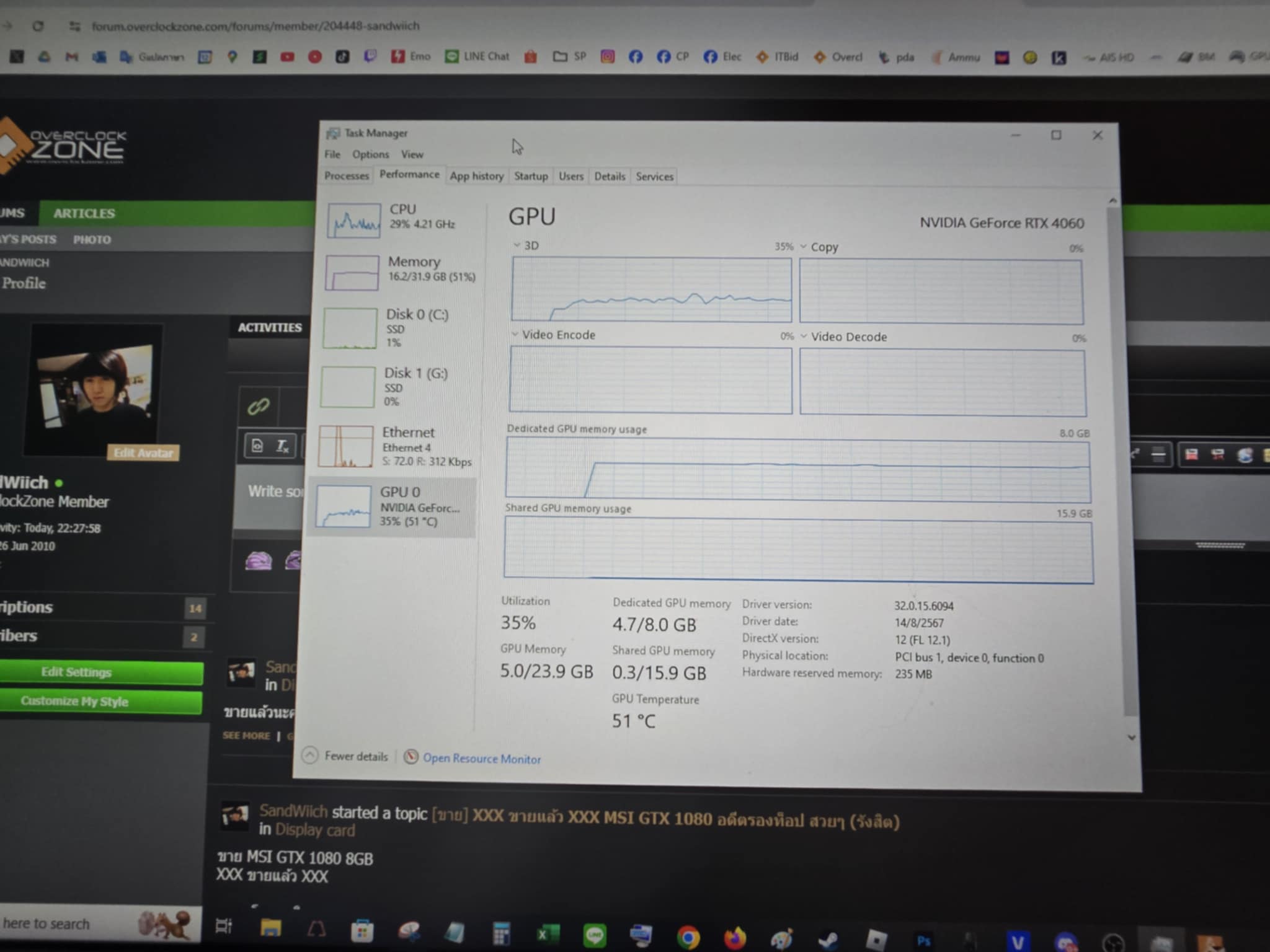1270x952 pixels.
Task: Open File Explorer from the taskbar
Action: 271,928
